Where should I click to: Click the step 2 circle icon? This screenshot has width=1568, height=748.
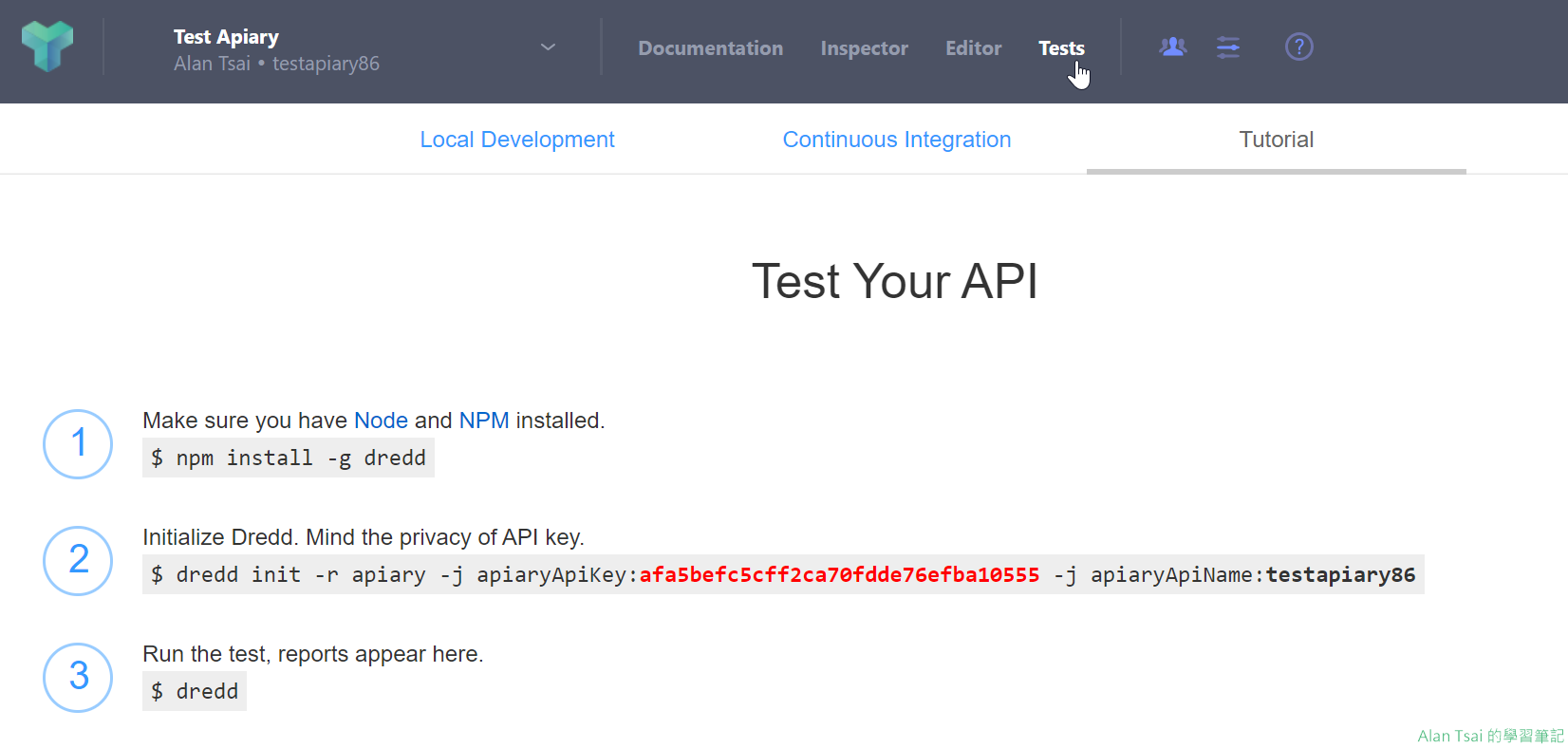click(78, 561)
